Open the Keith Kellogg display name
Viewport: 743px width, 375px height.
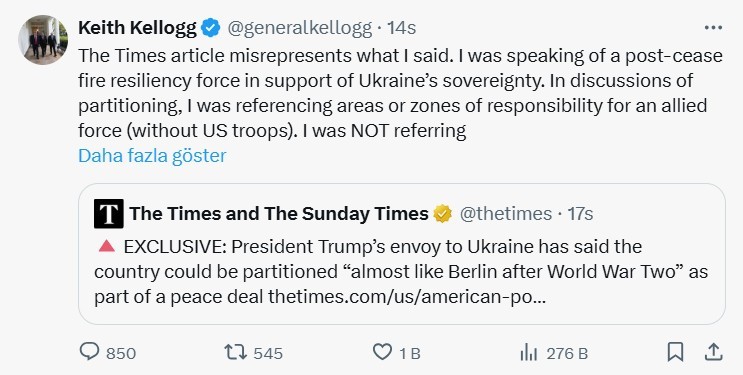tap(137, 28)
